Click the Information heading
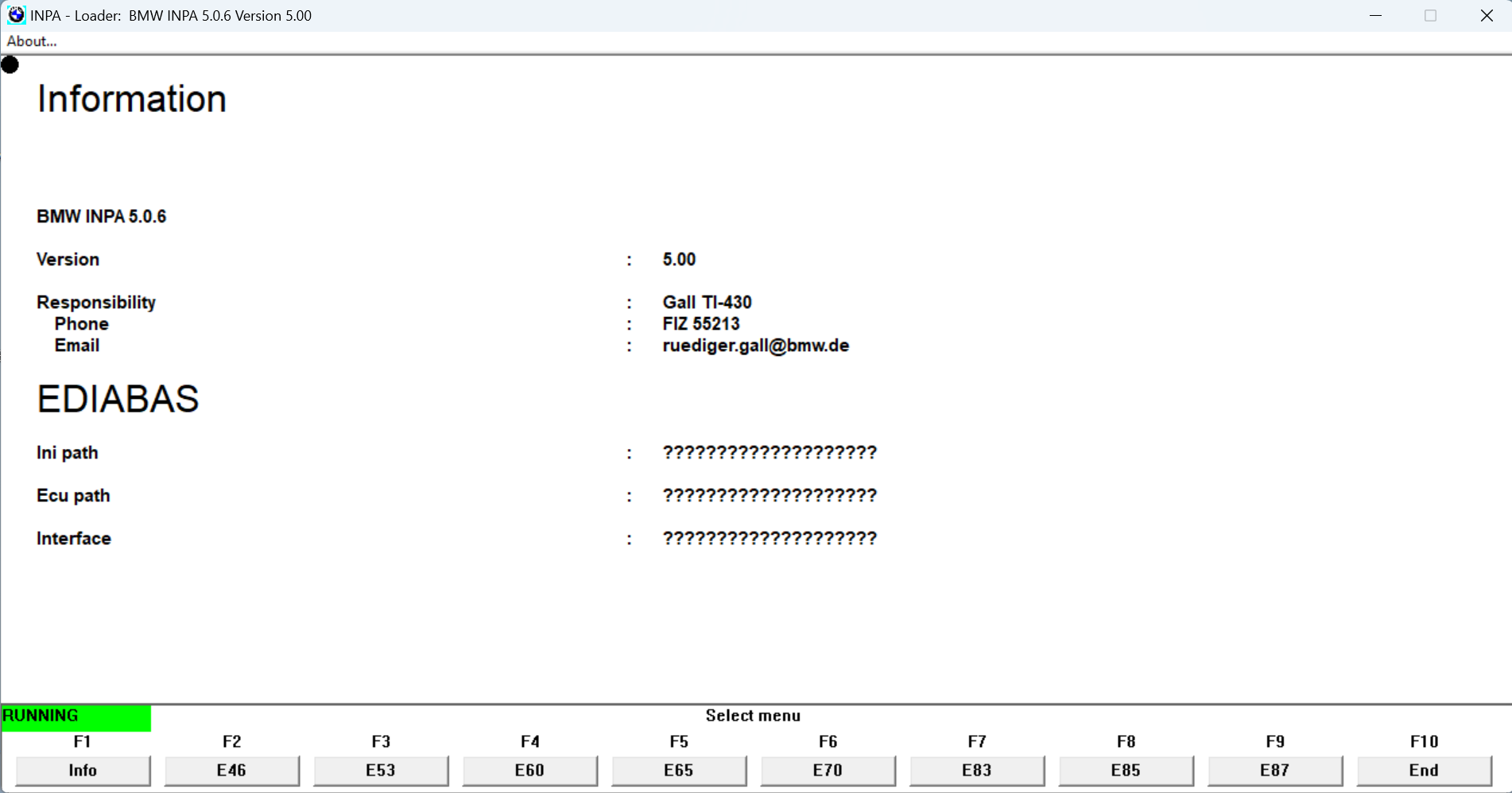Viewport: 1512px width, 793px height. coord(132,99)
